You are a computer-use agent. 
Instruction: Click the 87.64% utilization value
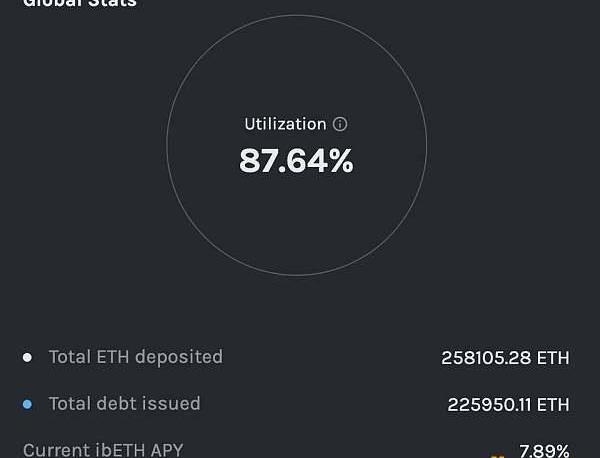(x=296, y=161)
